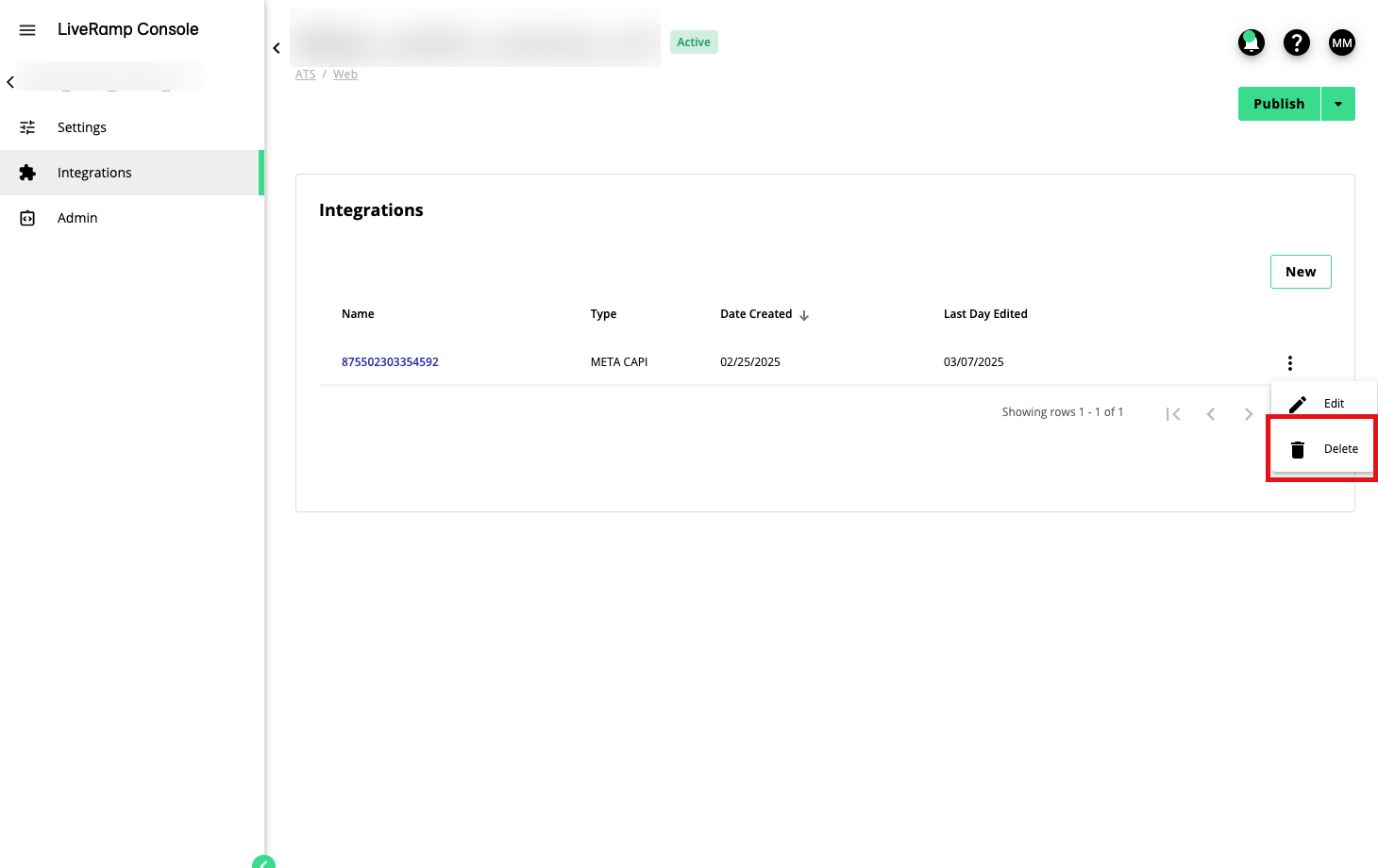Viewport: 1378px width, 868px height.
Task: Open integration 875502303354592 link
Action: point(390,362)
